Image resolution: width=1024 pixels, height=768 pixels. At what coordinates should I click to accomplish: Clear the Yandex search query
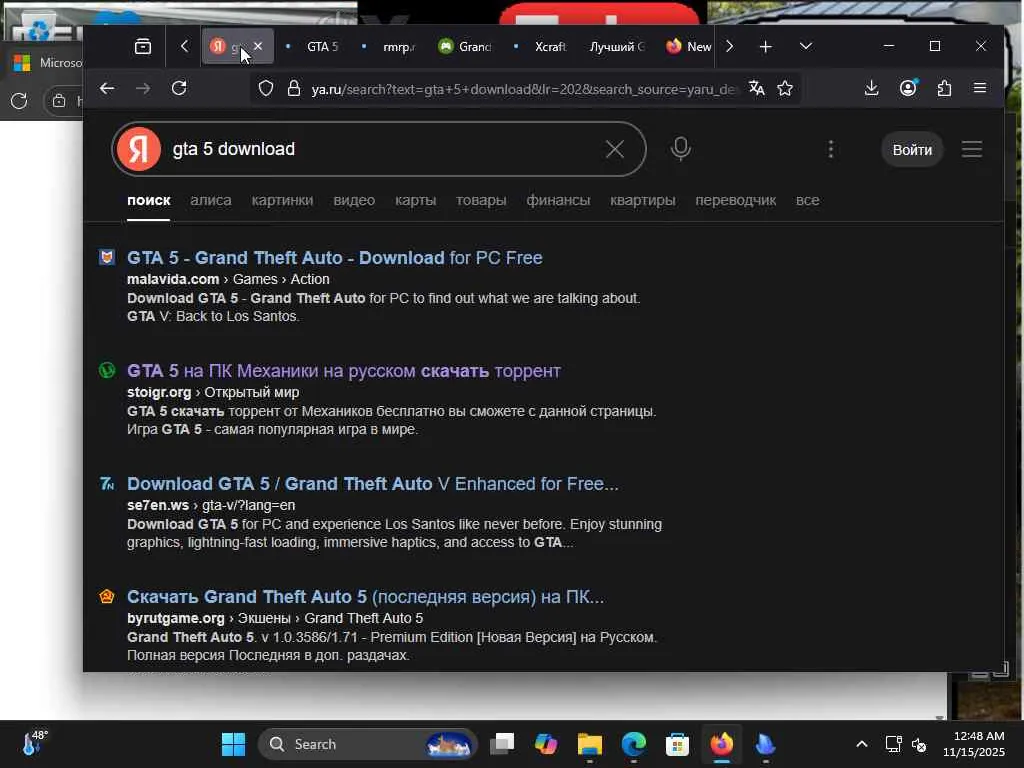click(615, 149)
